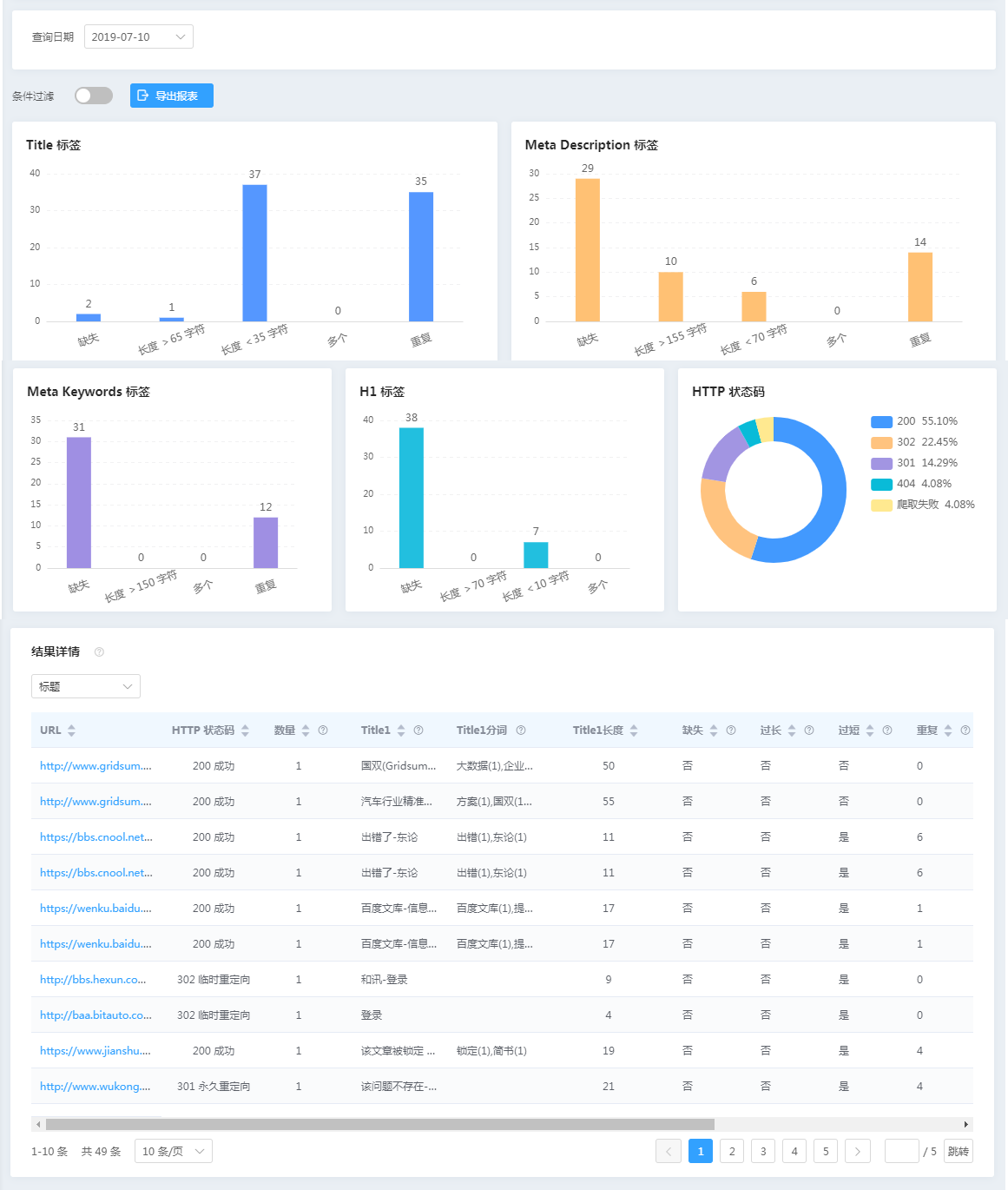Click help icon next to 缺失
This screenshot has width=1008, height=1190.
pos(731,731)
